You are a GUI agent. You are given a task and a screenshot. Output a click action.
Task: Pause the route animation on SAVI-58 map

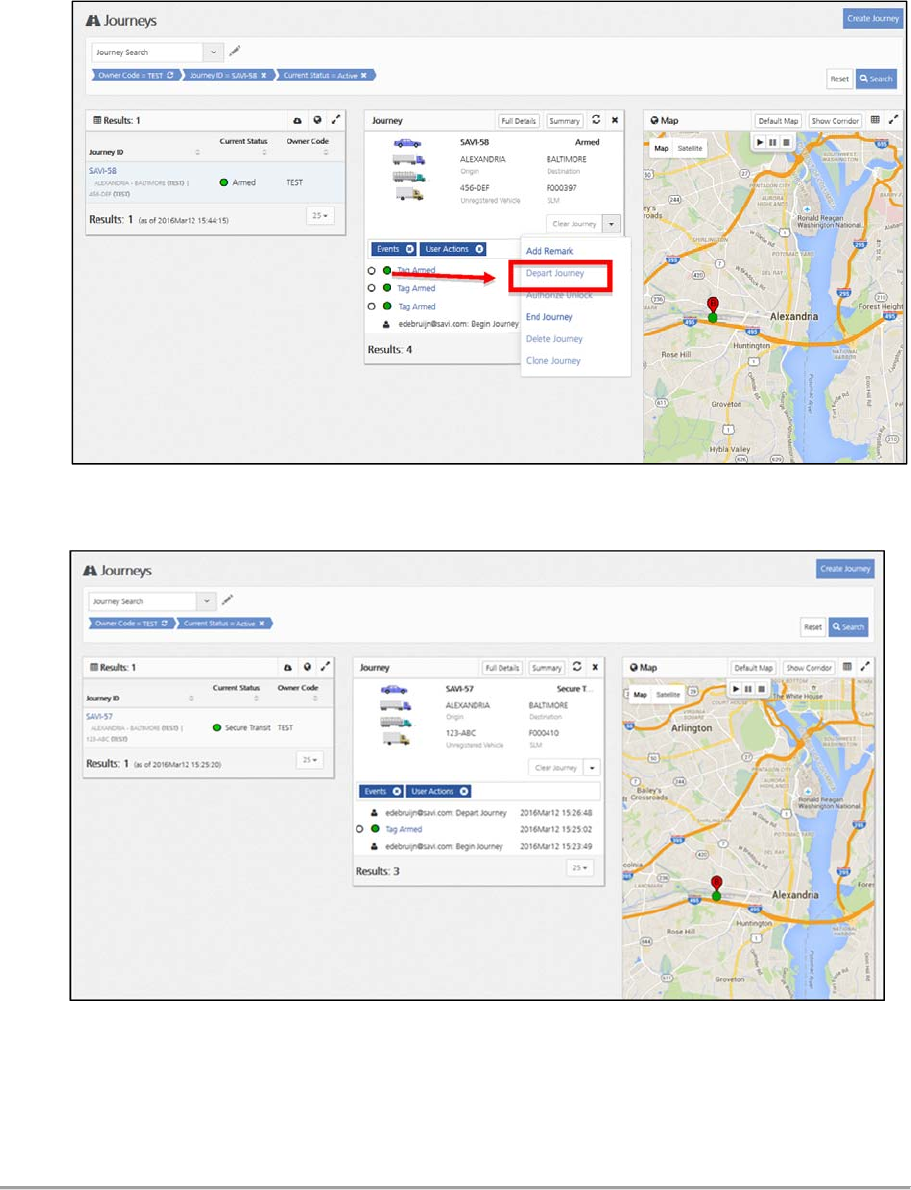(773, 142)
